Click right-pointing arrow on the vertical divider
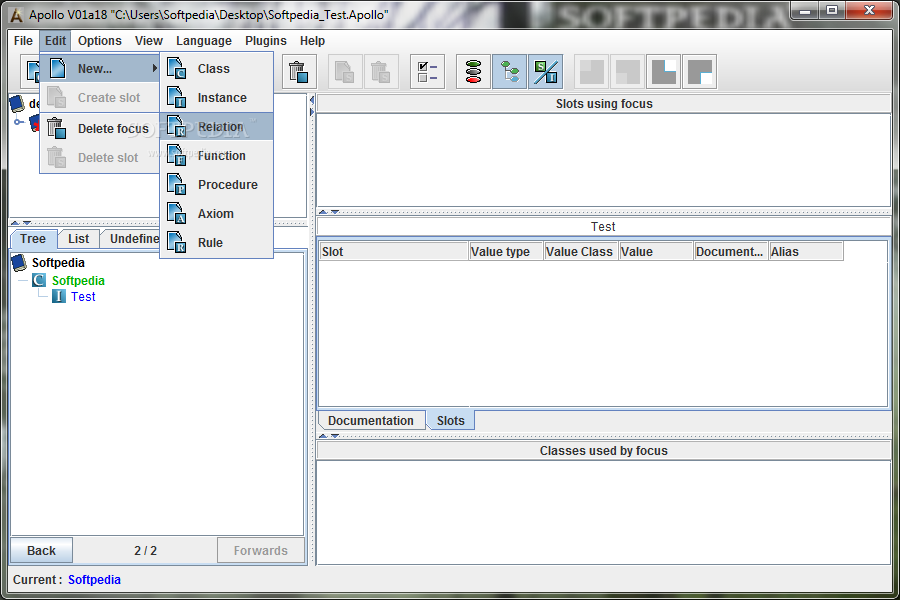 click(x=312, y=112)
